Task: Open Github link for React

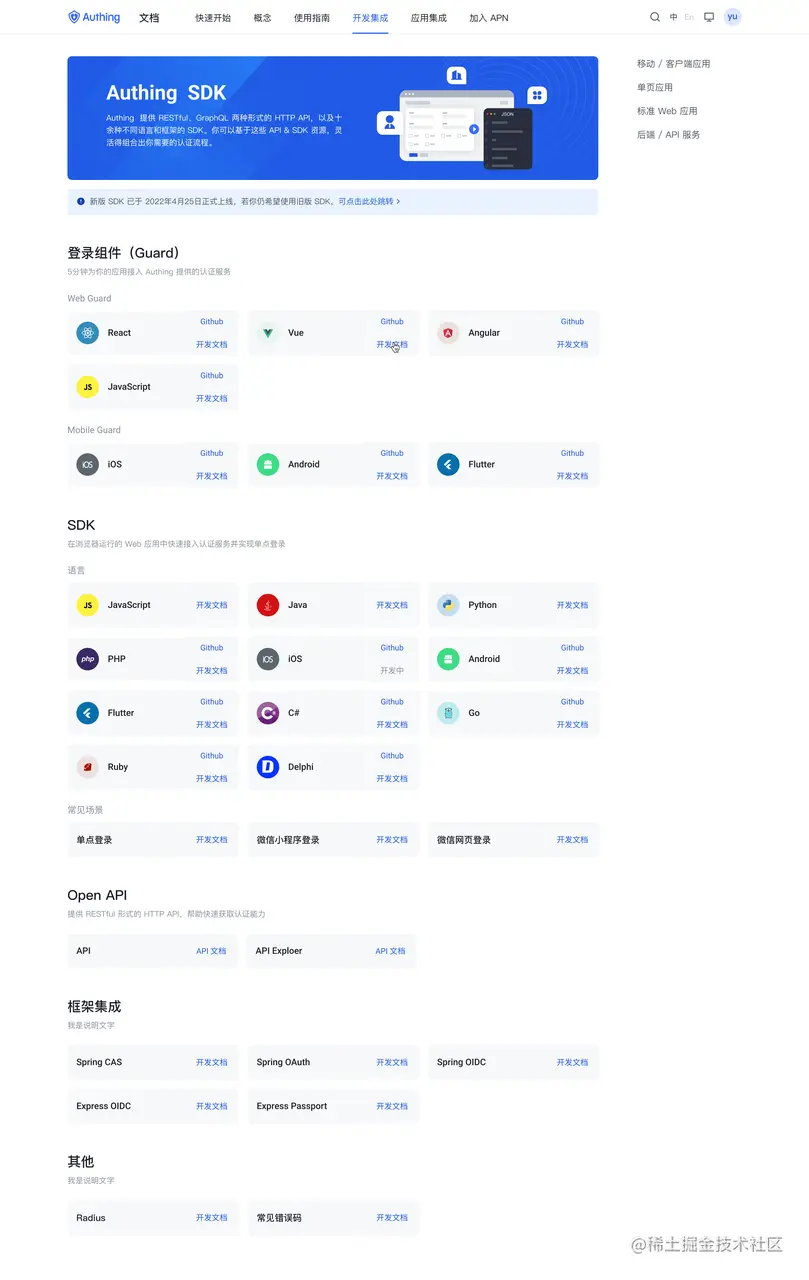Action: pos(212,322)
